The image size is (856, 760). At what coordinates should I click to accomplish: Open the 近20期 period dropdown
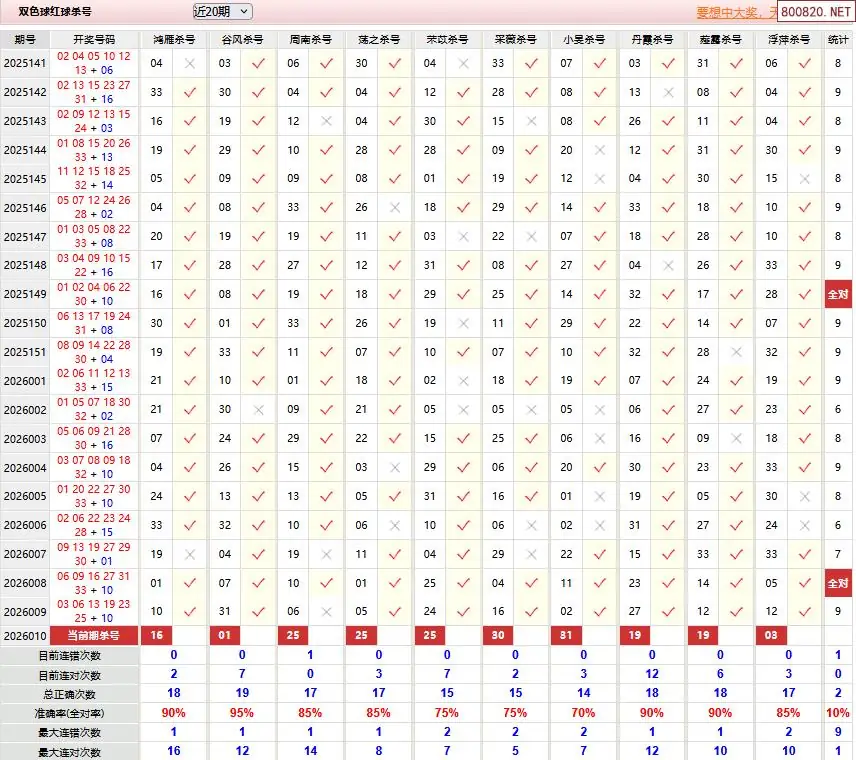[222, 11]
